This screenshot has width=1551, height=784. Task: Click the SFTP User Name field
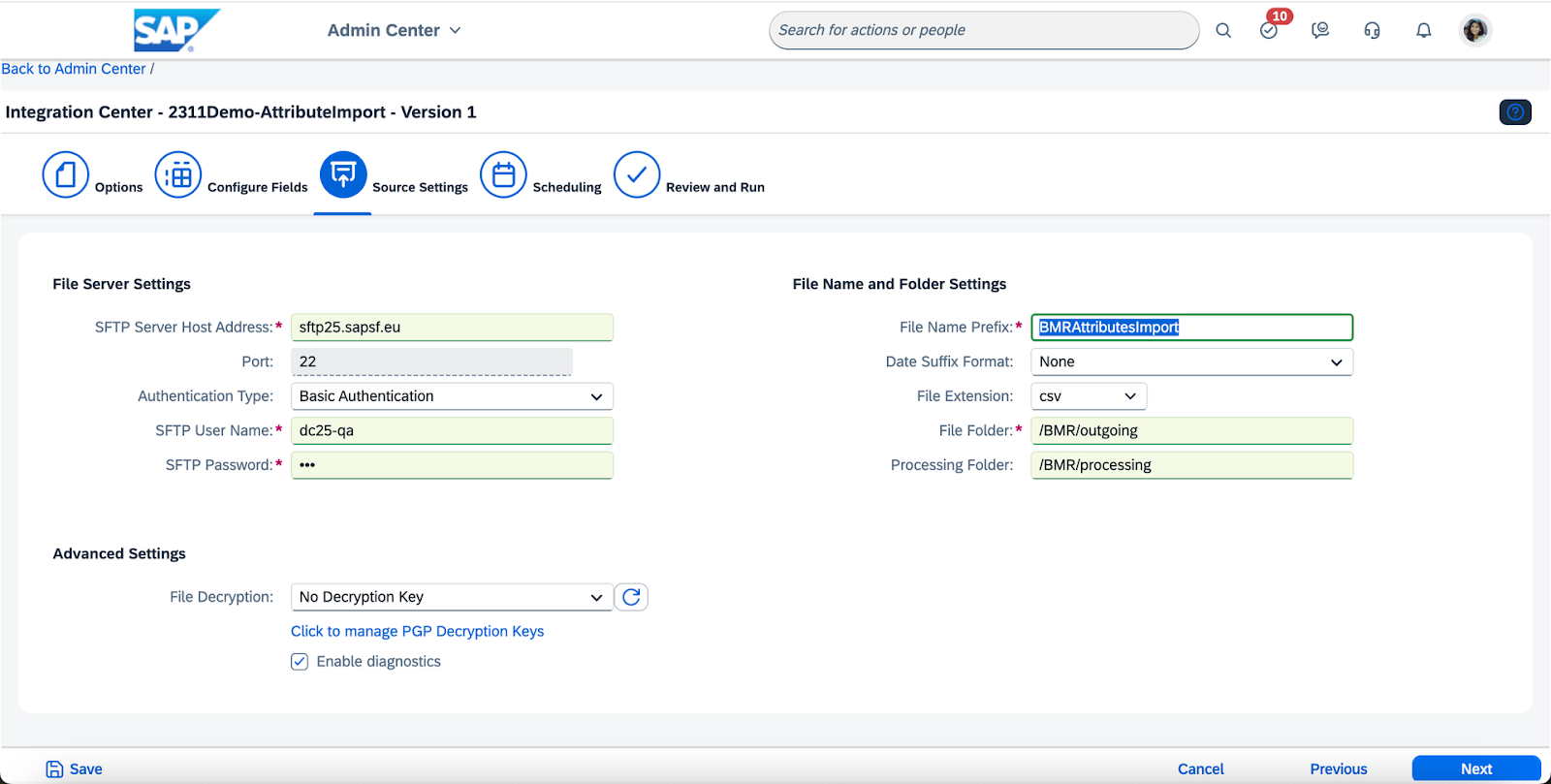coord(452,430)
